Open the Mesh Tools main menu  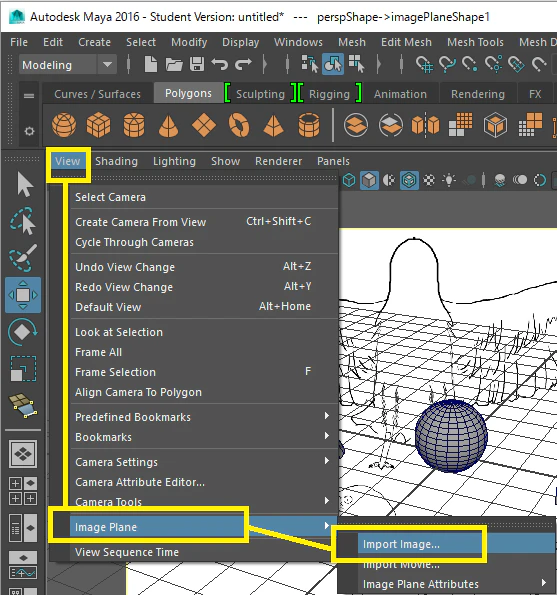(x=475, y=42)
